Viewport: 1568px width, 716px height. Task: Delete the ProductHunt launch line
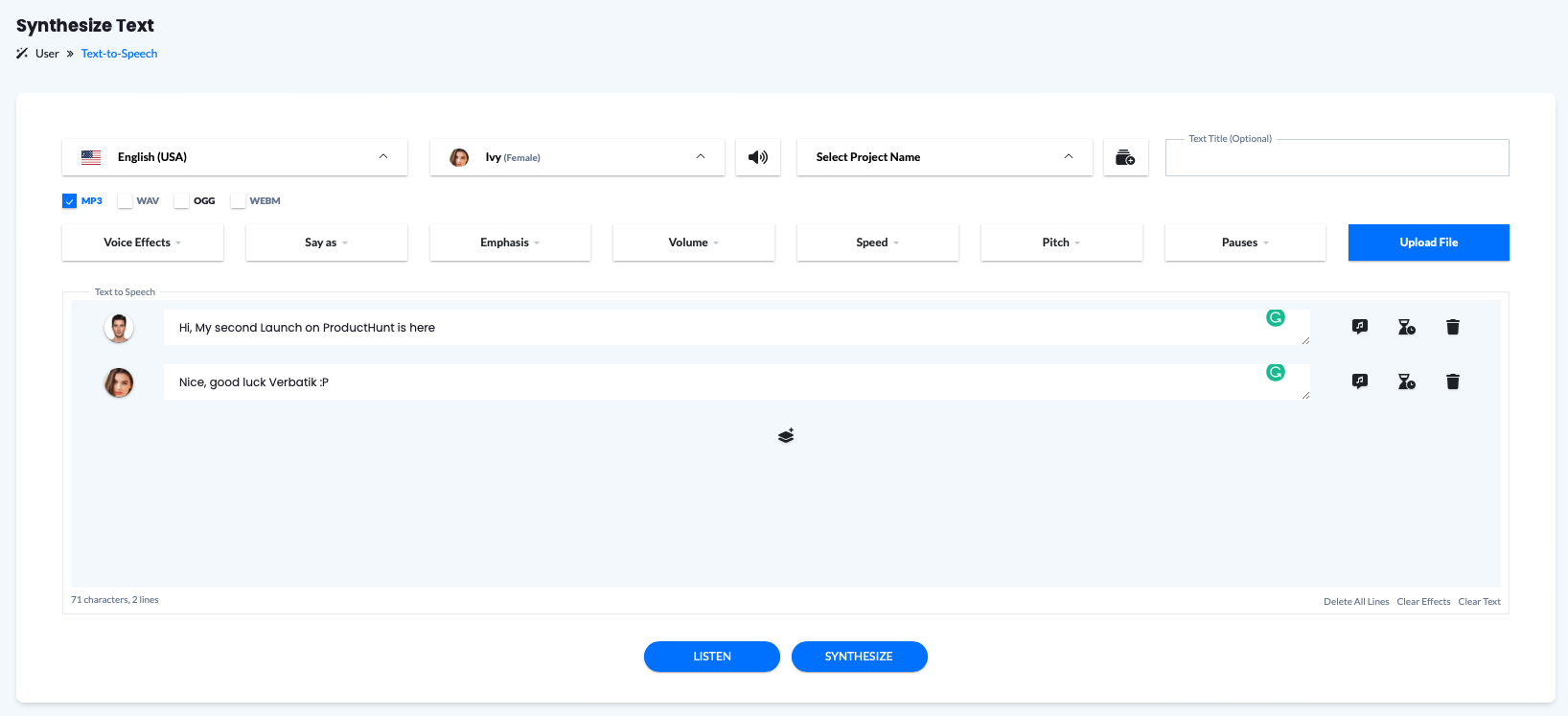coord(1453,327)
